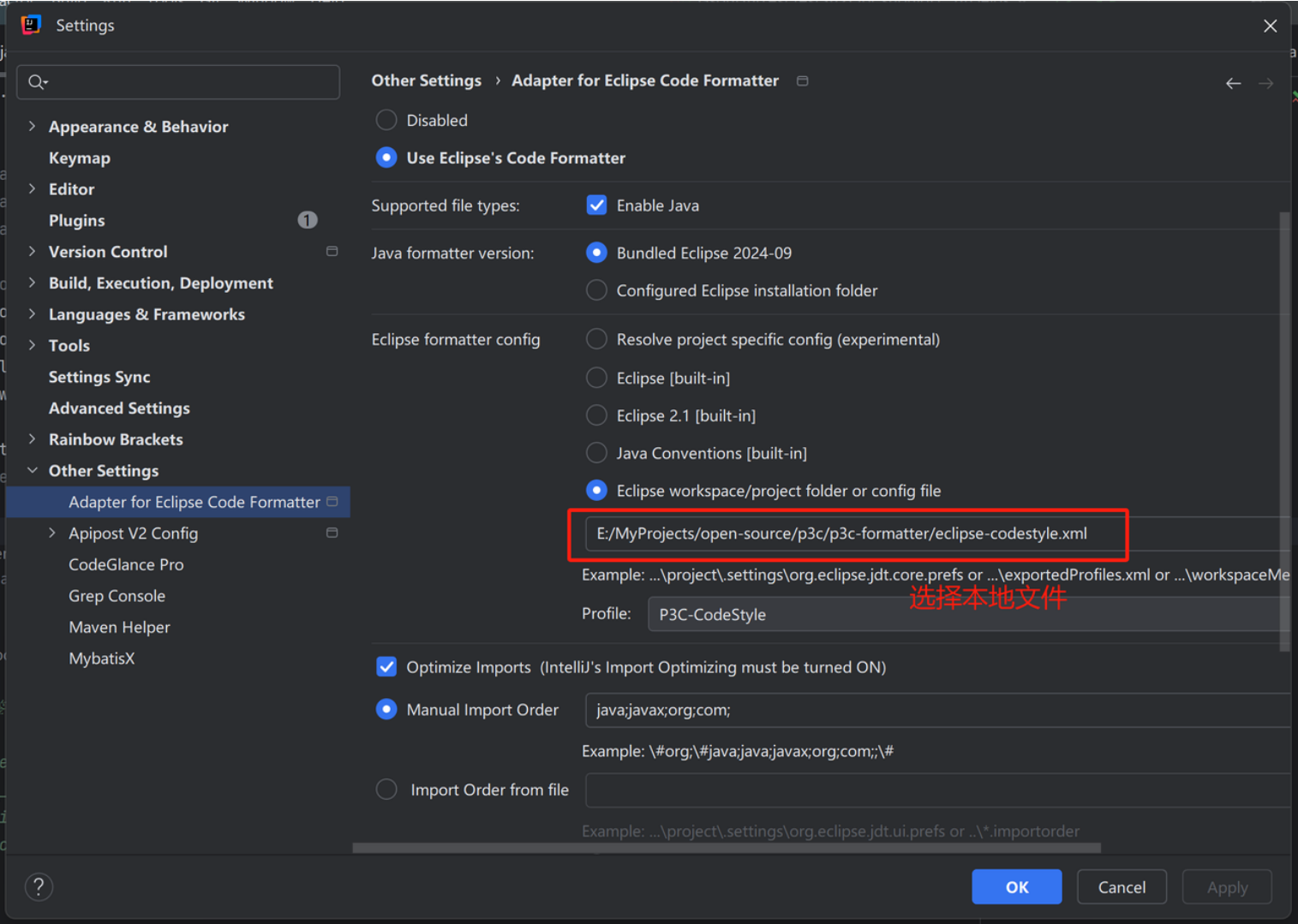Select Resolve project specific config (experimental)
This screenshot has height=924, width=1298.
(596, 339)
